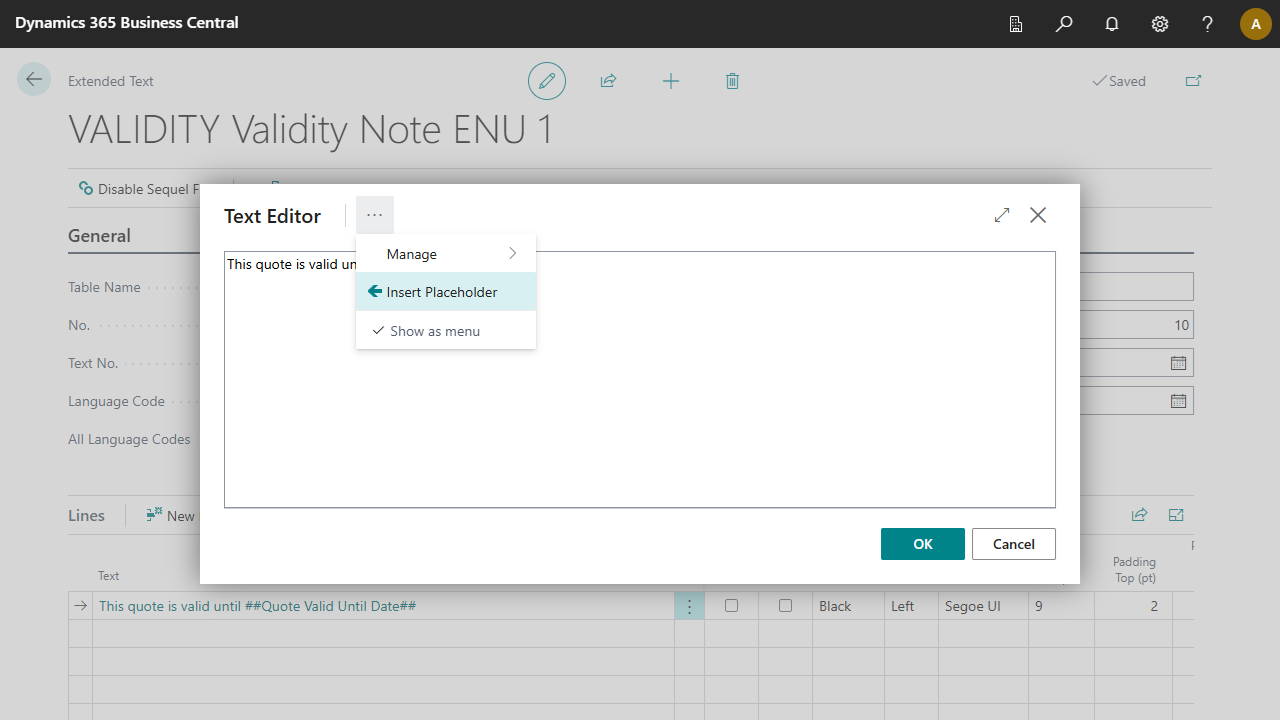Open the search magnifier in top bar
The image size is (1280, 720).
tap(1064, 24)
